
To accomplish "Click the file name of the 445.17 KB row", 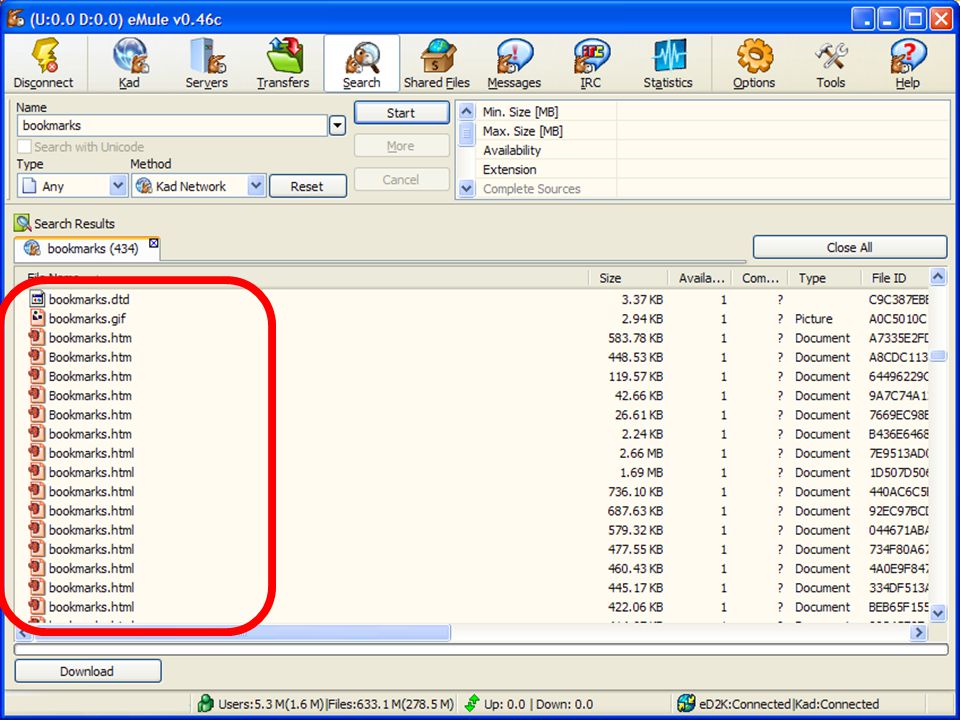I will pyautogui.click(x=91, y=587).
